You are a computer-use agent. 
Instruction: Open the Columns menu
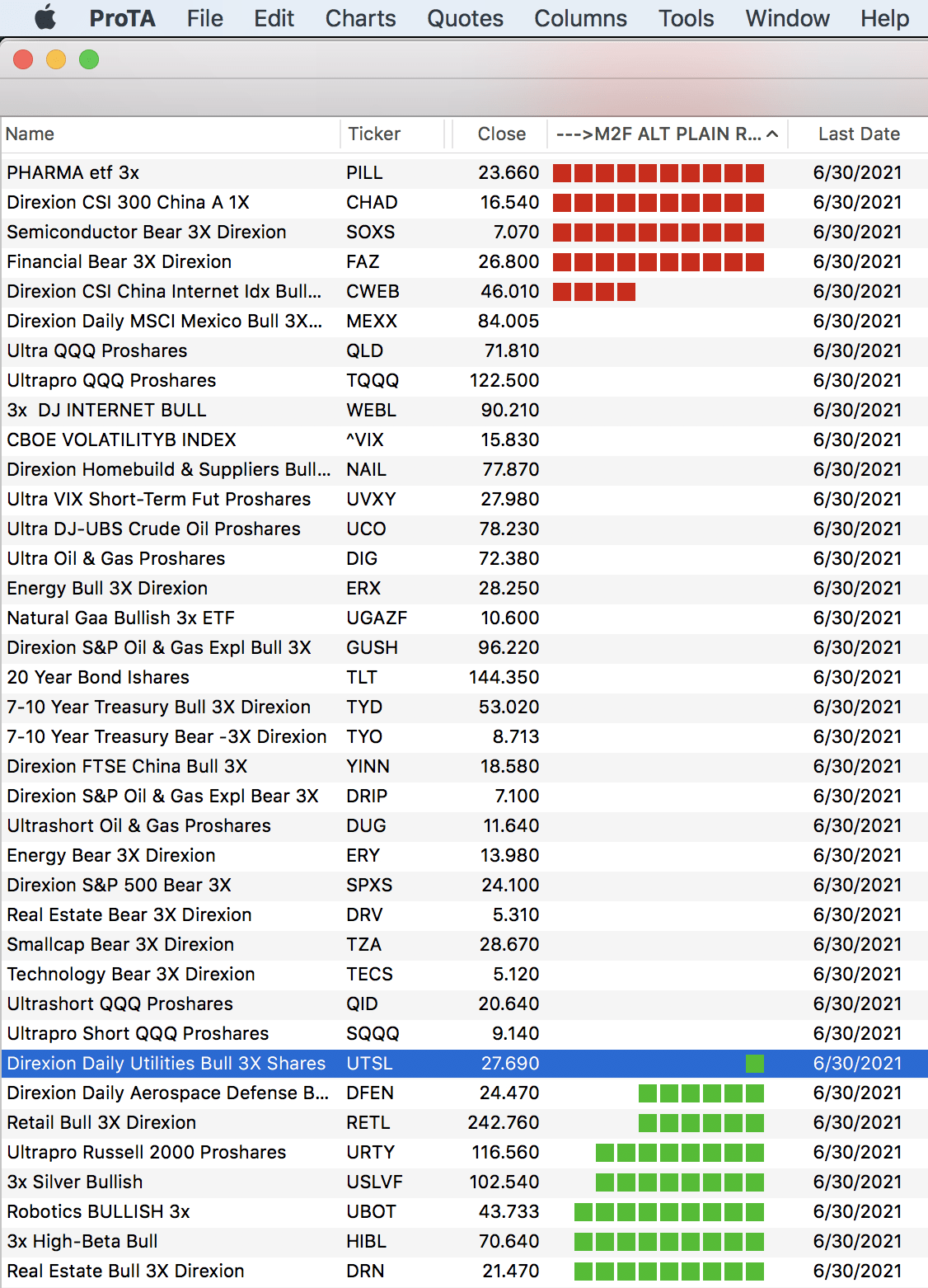point(581,18)
